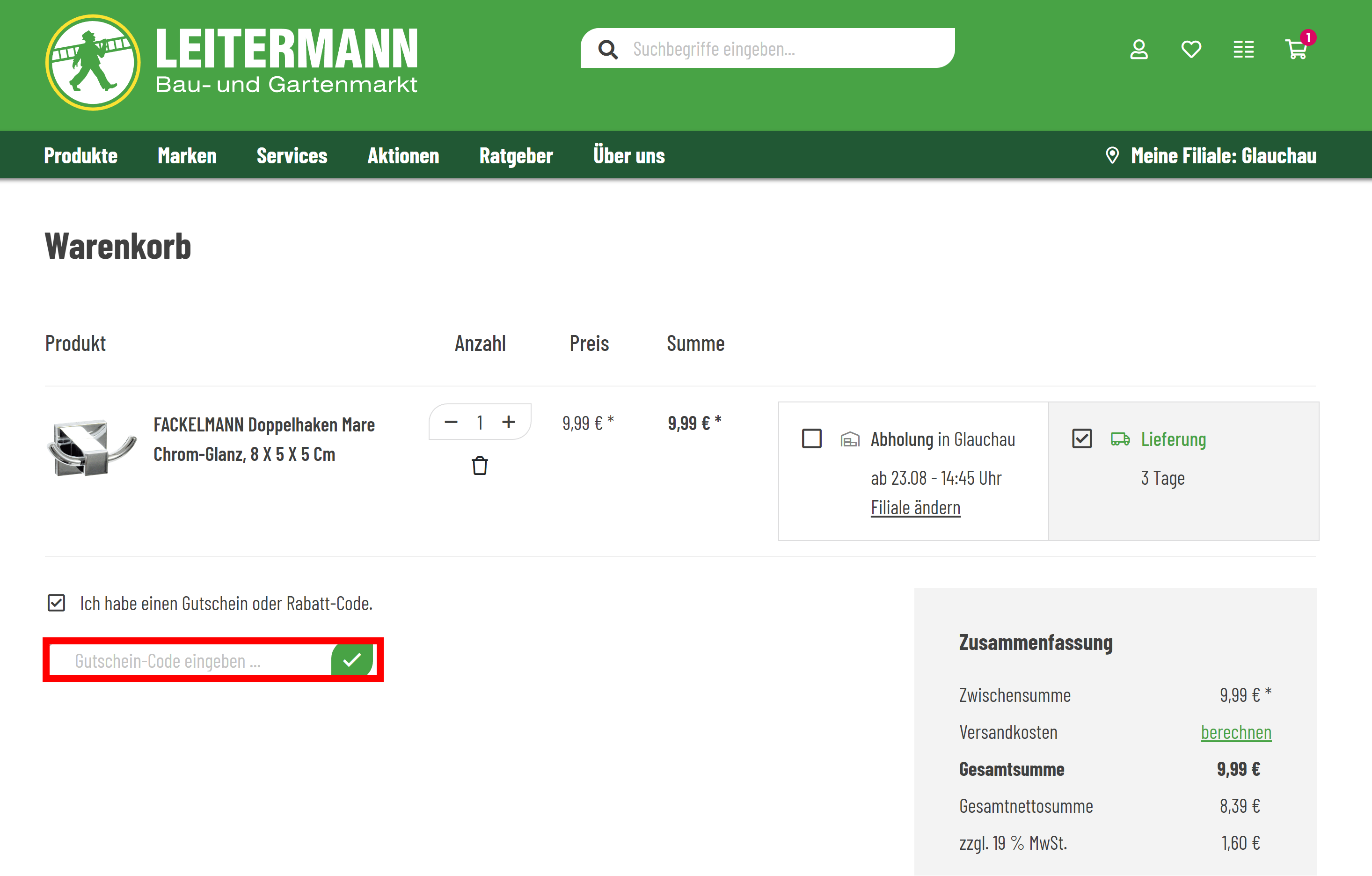
Task: Decrease quantity with the minus button
Action: pyautogui.click(x=451, y=423)
